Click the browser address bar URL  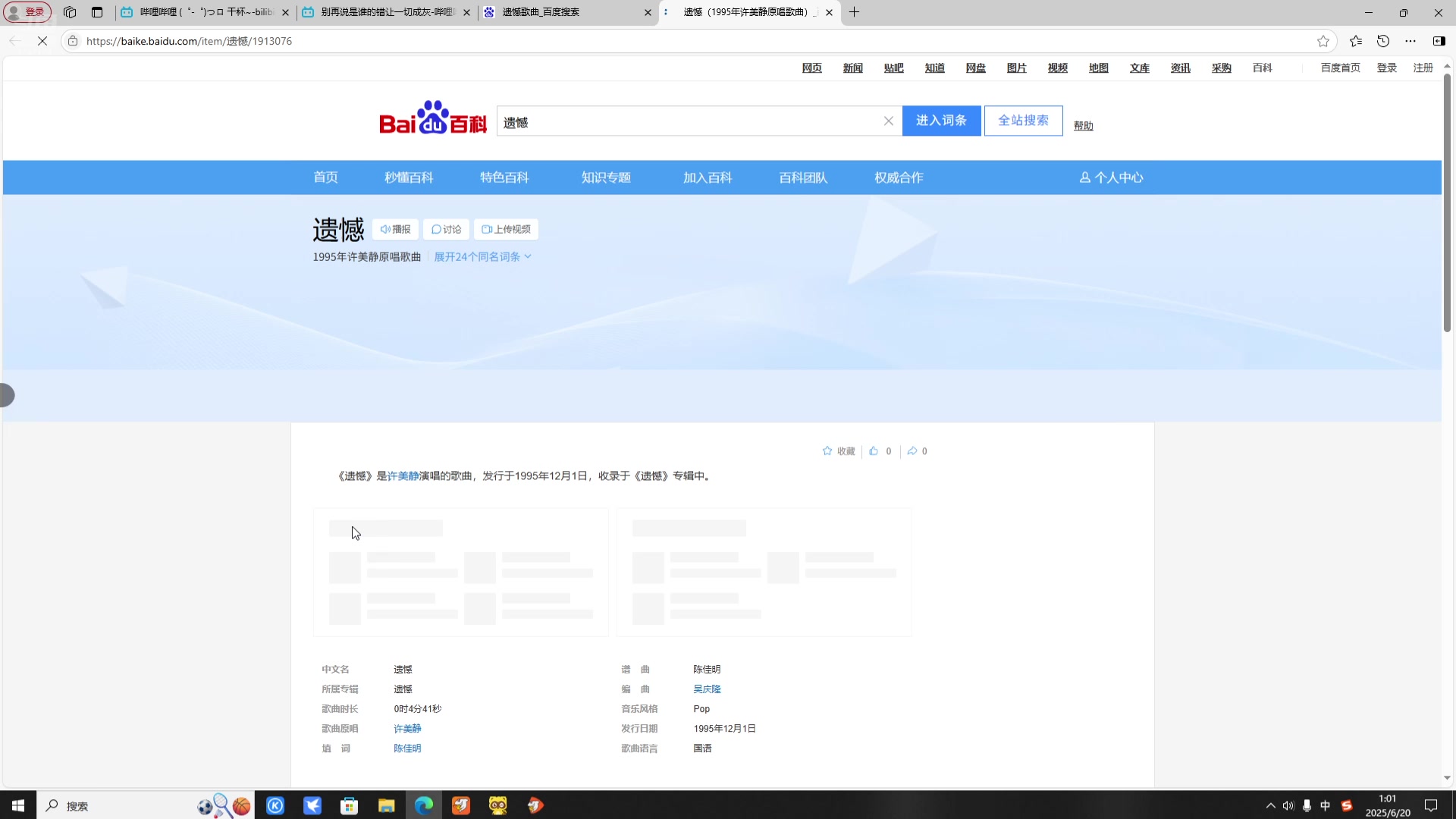click(189, 41)
